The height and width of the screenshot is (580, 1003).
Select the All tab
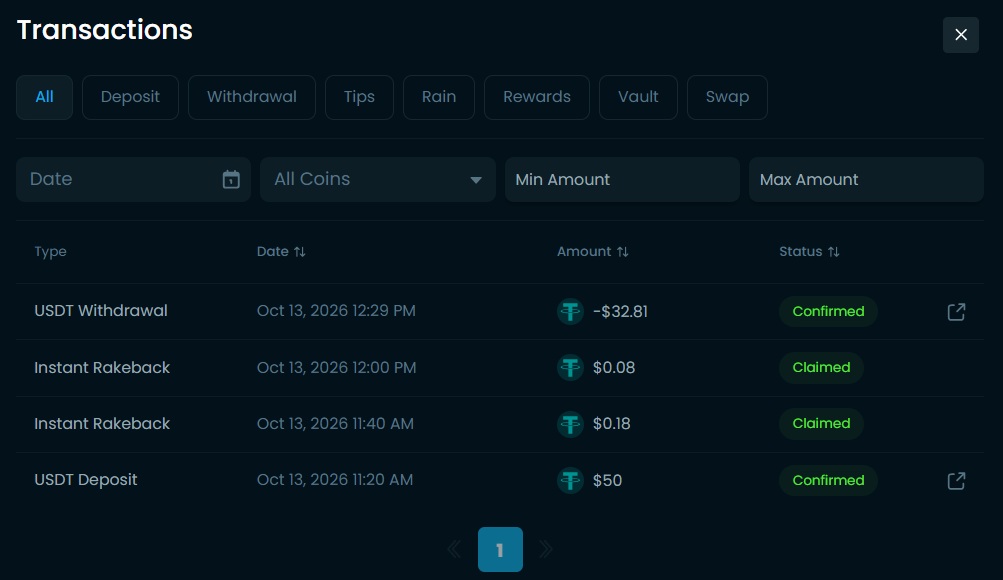click(x=44, y=97)
